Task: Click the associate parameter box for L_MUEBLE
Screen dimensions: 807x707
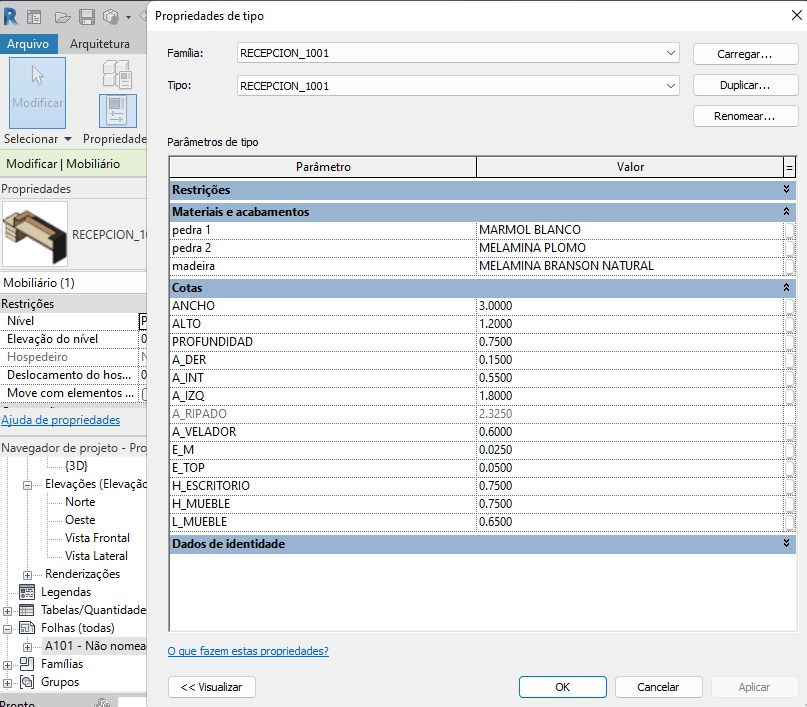Action: point(789,522)
